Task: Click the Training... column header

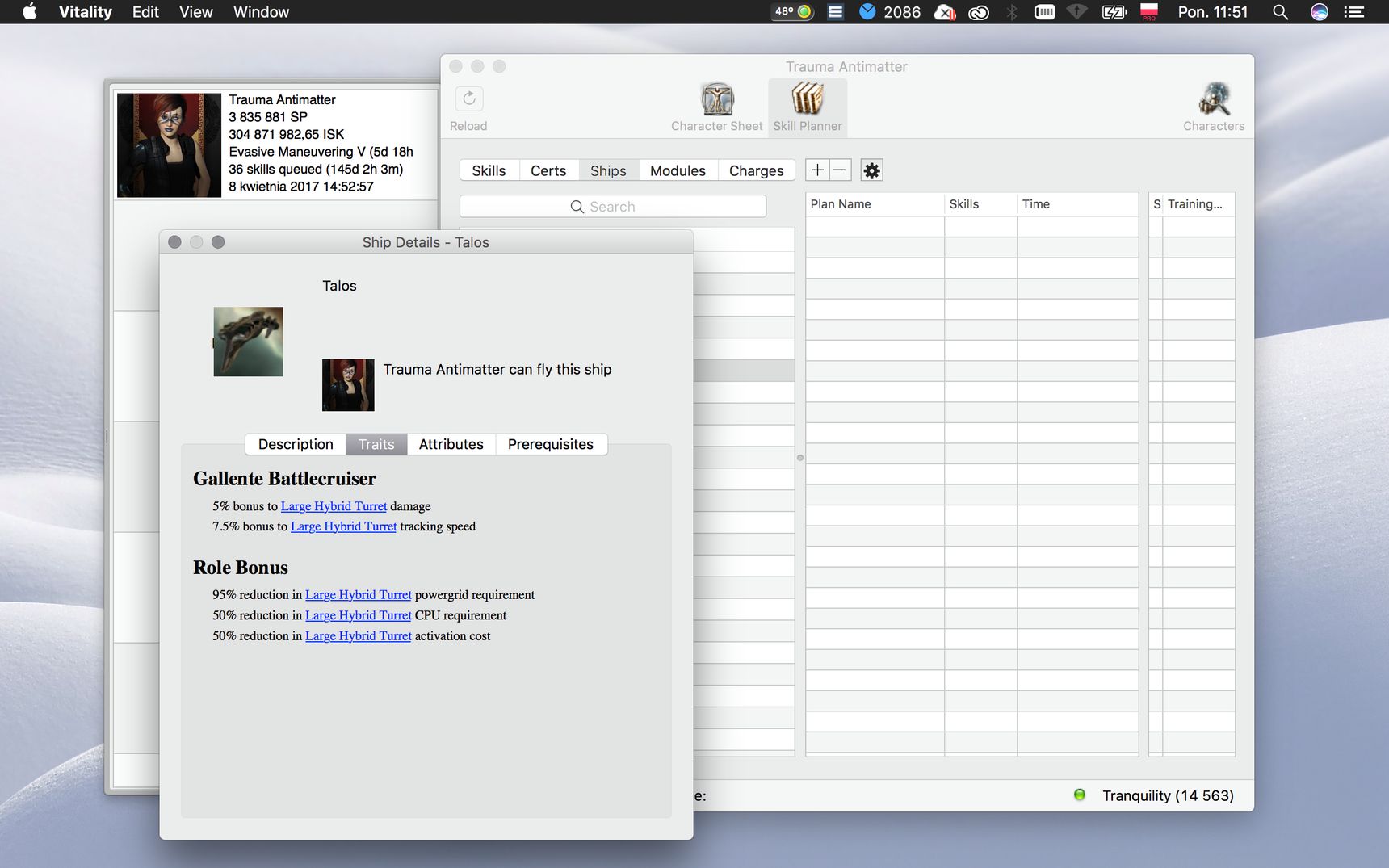Action: (x=1198, y=204)
